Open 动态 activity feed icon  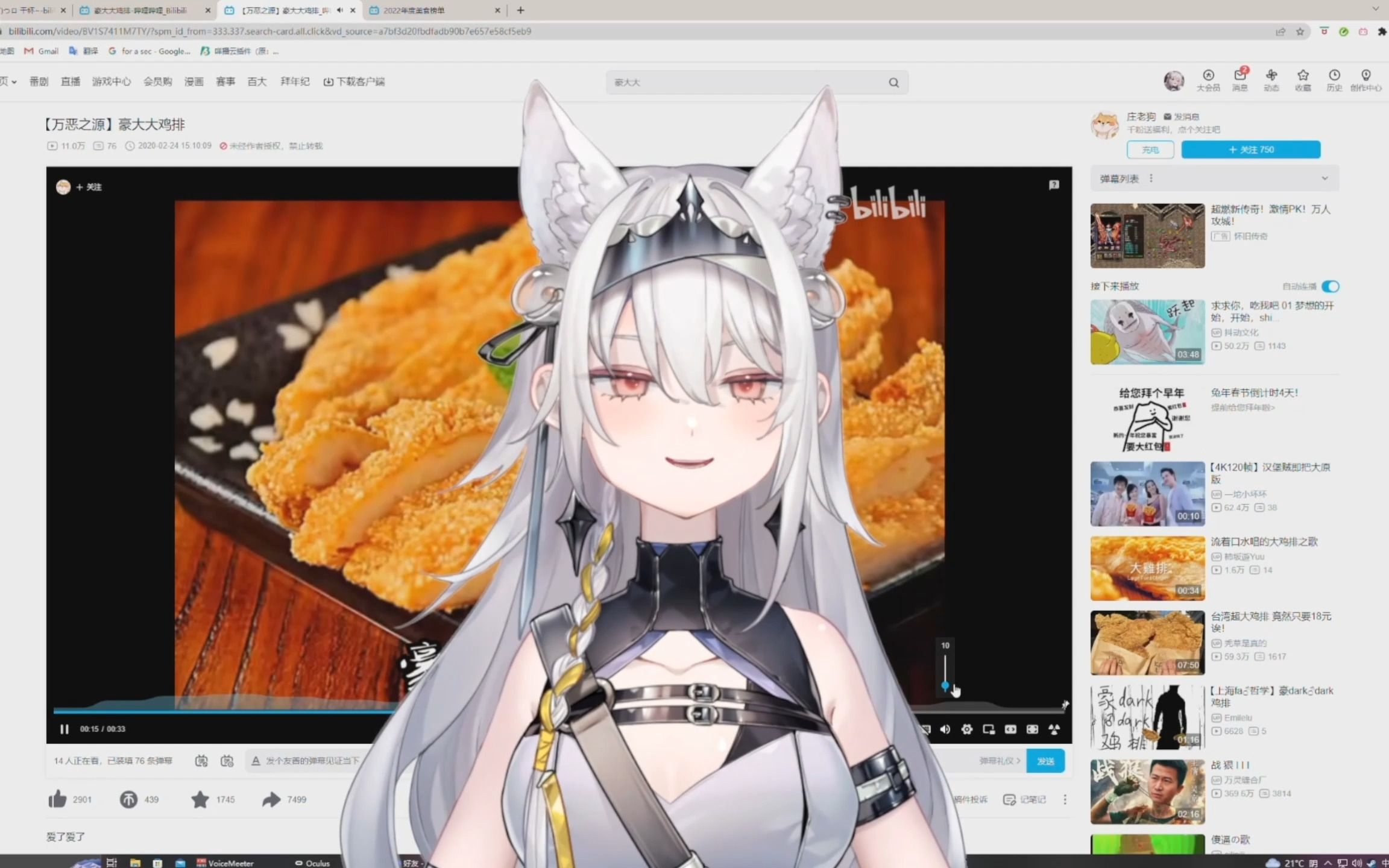[x=1271, y=80]
